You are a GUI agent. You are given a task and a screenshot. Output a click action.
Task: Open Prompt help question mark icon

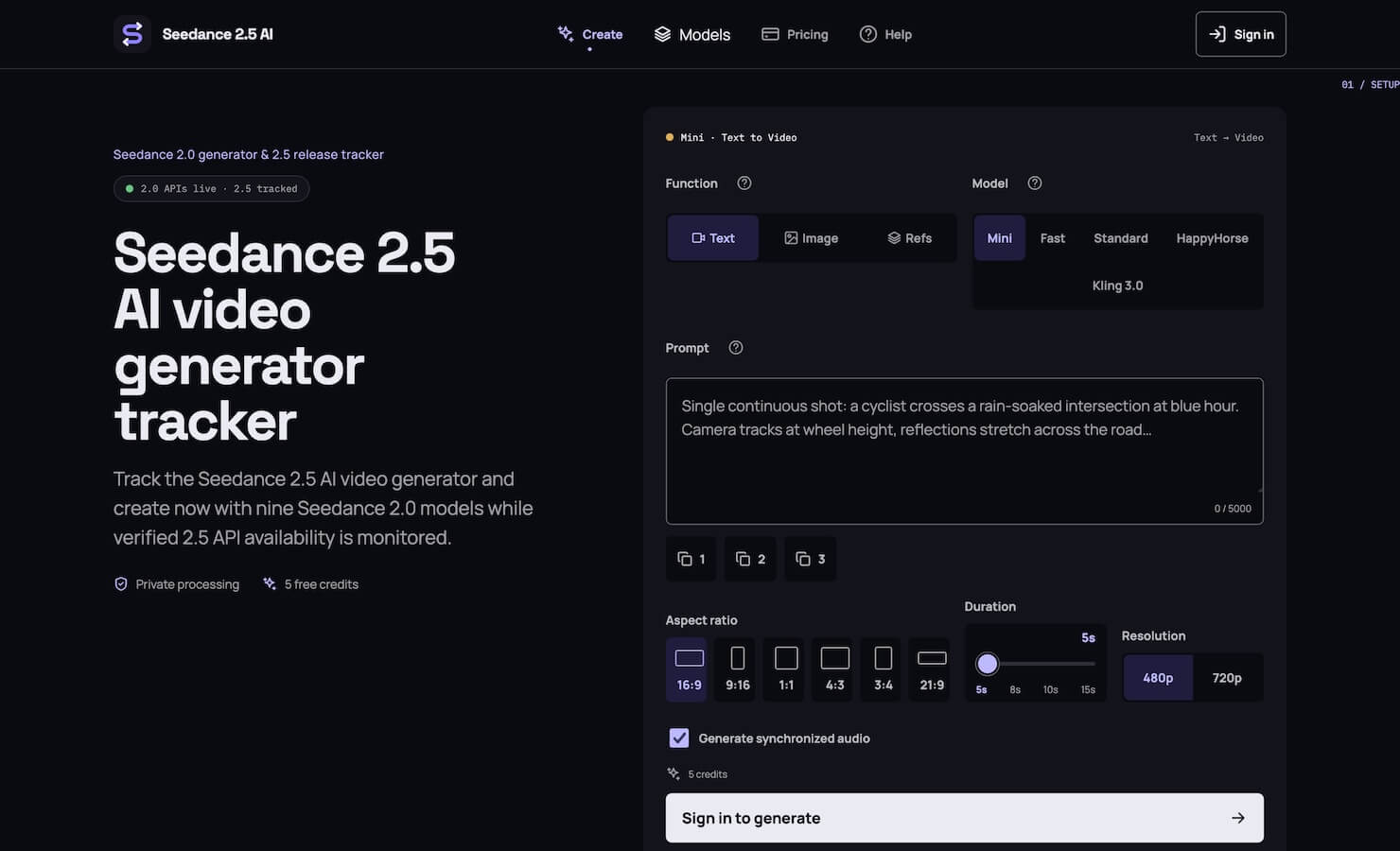(x=736, y=348)
